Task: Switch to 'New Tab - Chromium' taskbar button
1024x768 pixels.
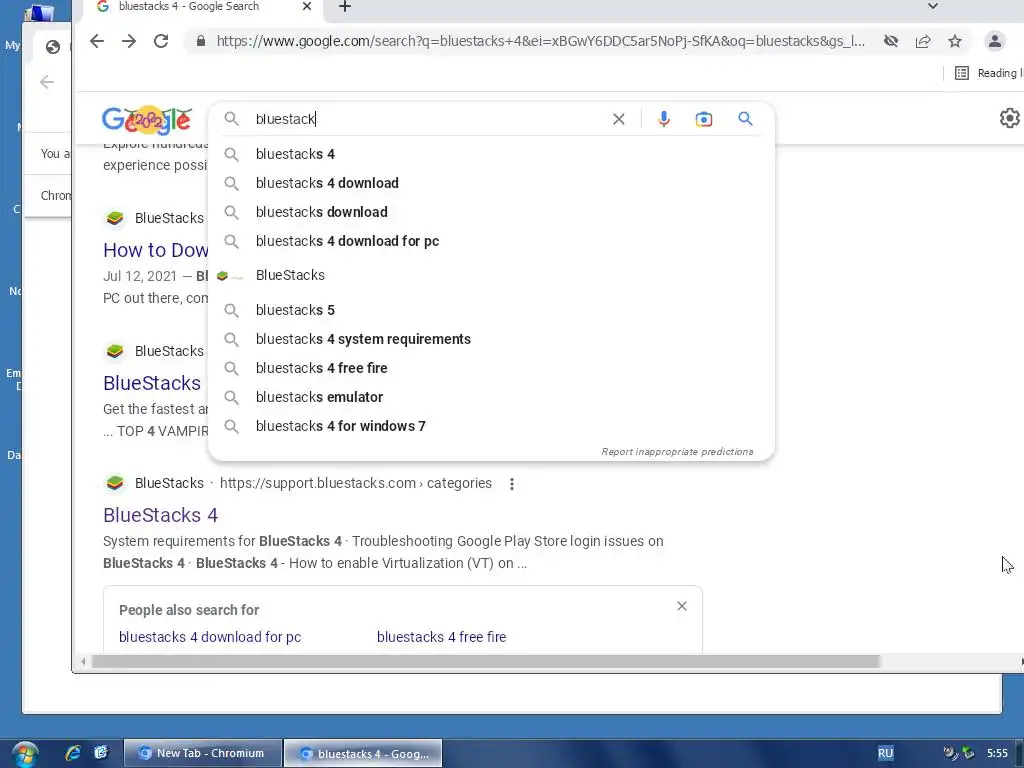Action: click(x=202, y=753)
